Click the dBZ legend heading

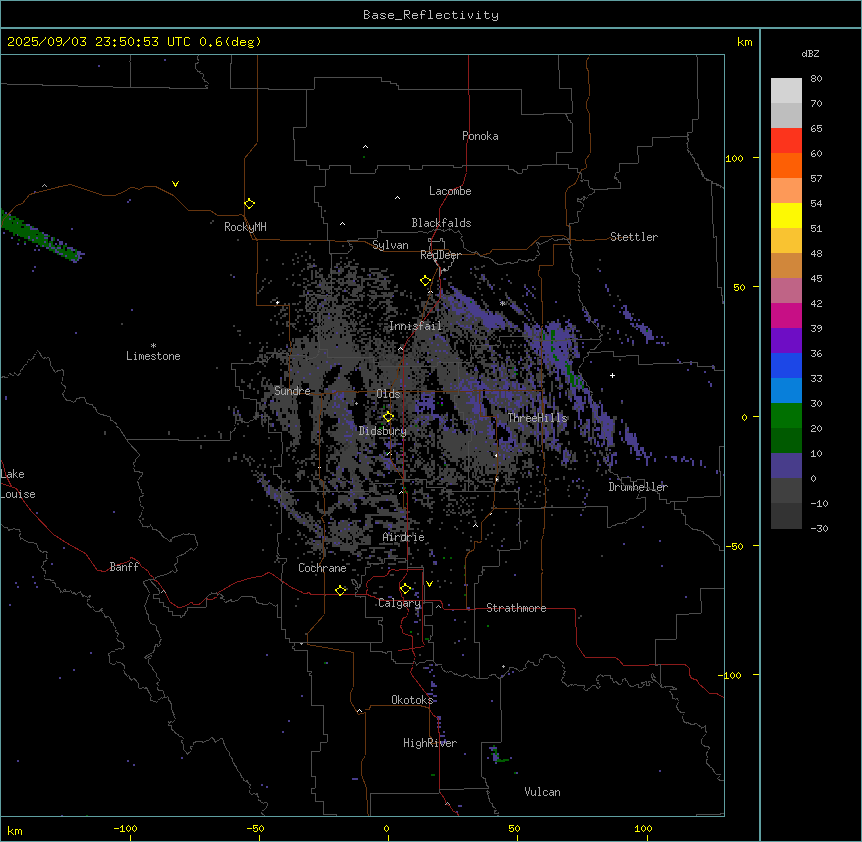click(810, 53)
